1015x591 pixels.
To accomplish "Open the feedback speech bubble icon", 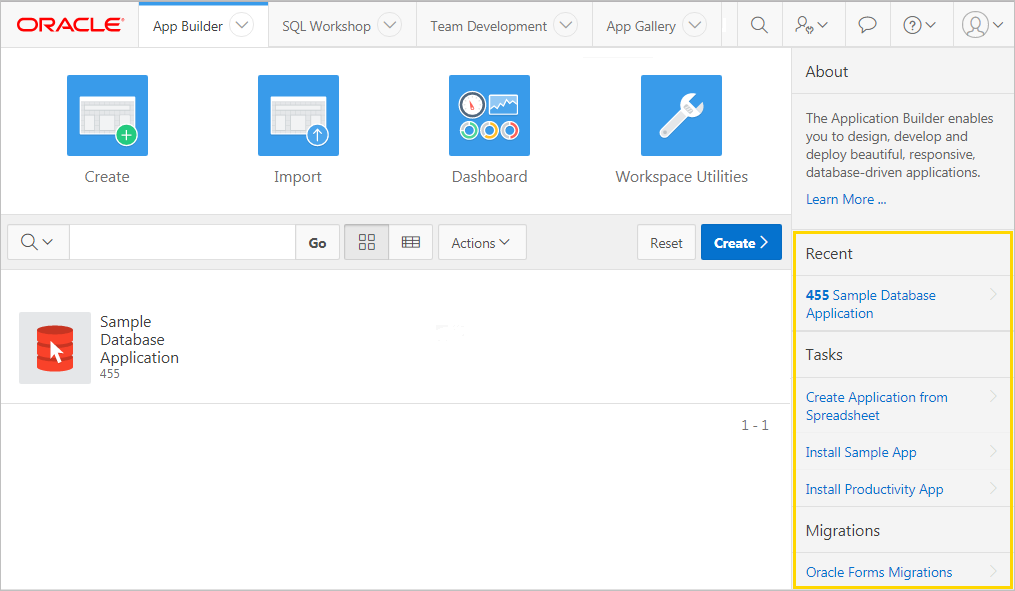I will click(867, 25).
